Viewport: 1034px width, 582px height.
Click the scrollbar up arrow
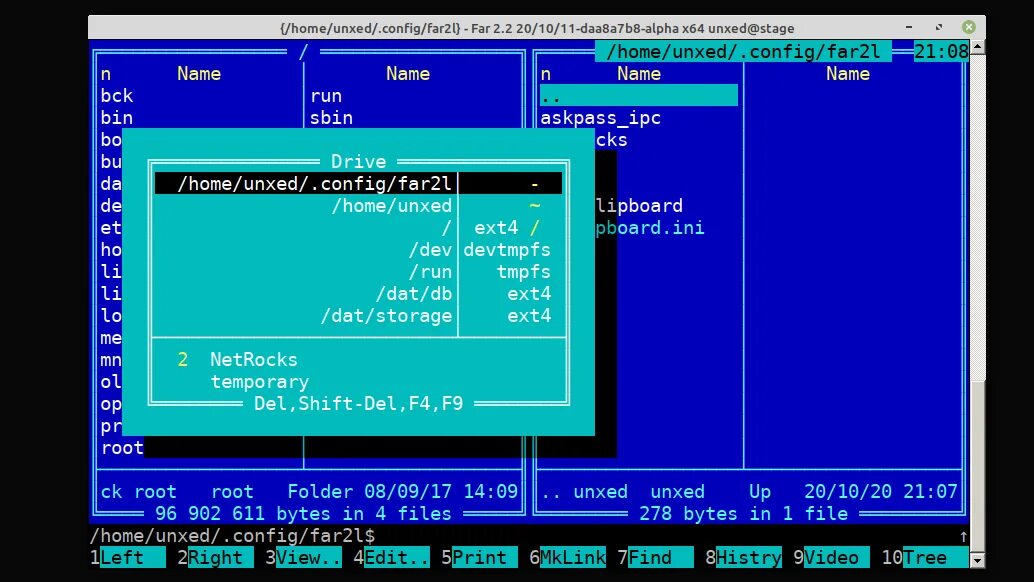point(978,47)
